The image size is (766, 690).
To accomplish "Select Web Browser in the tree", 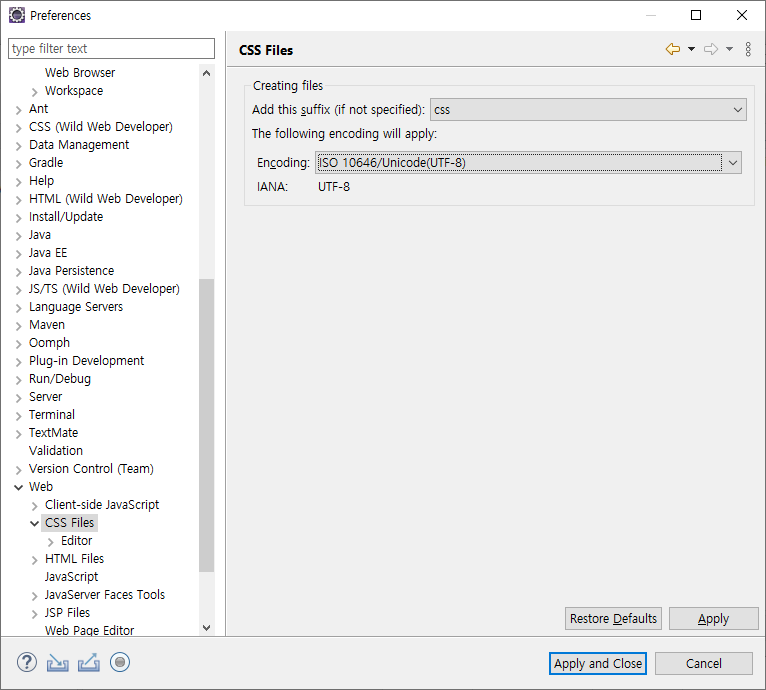I will coord(80,73).
